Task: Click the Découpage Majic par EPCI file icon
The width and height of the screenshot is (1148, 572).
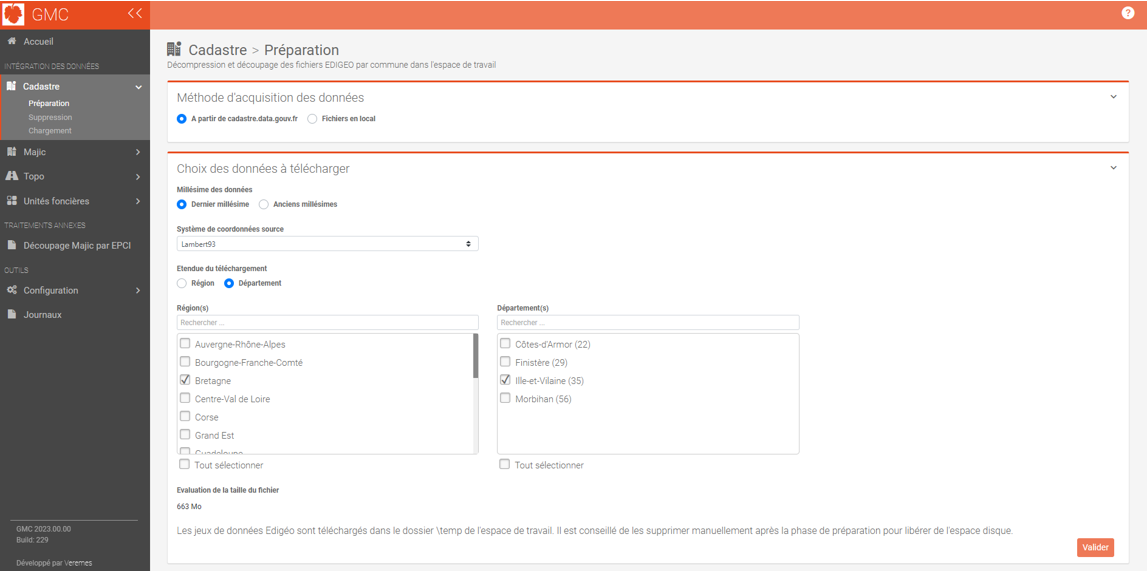Action: click(x=12, y=245)
